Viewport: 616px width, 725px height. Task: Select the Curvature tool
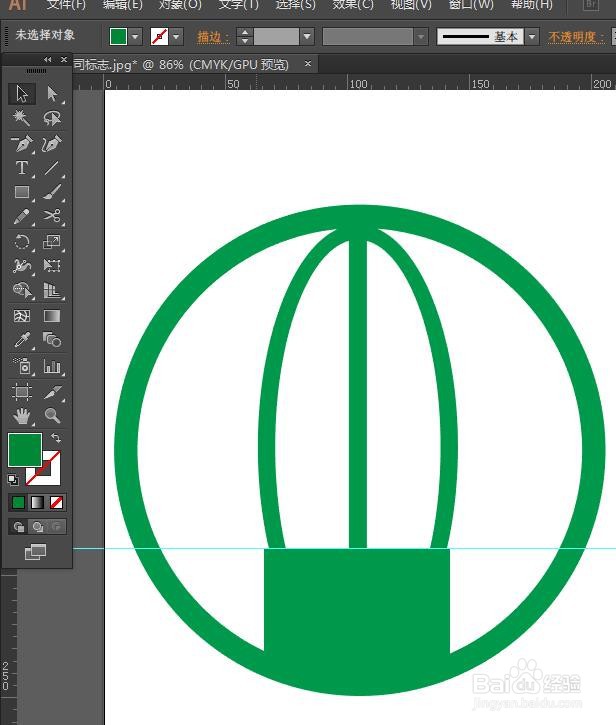pos(52,143)
